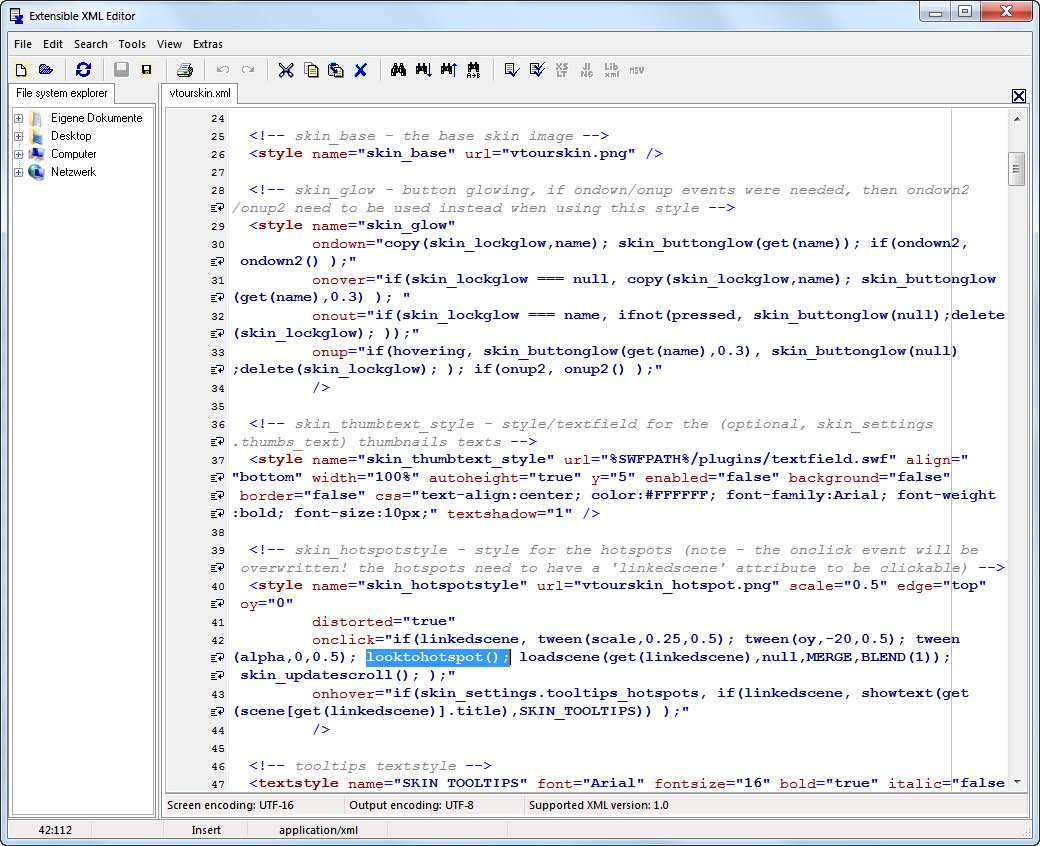Click the vertical scrollbar thumb

click(1016, 169)
